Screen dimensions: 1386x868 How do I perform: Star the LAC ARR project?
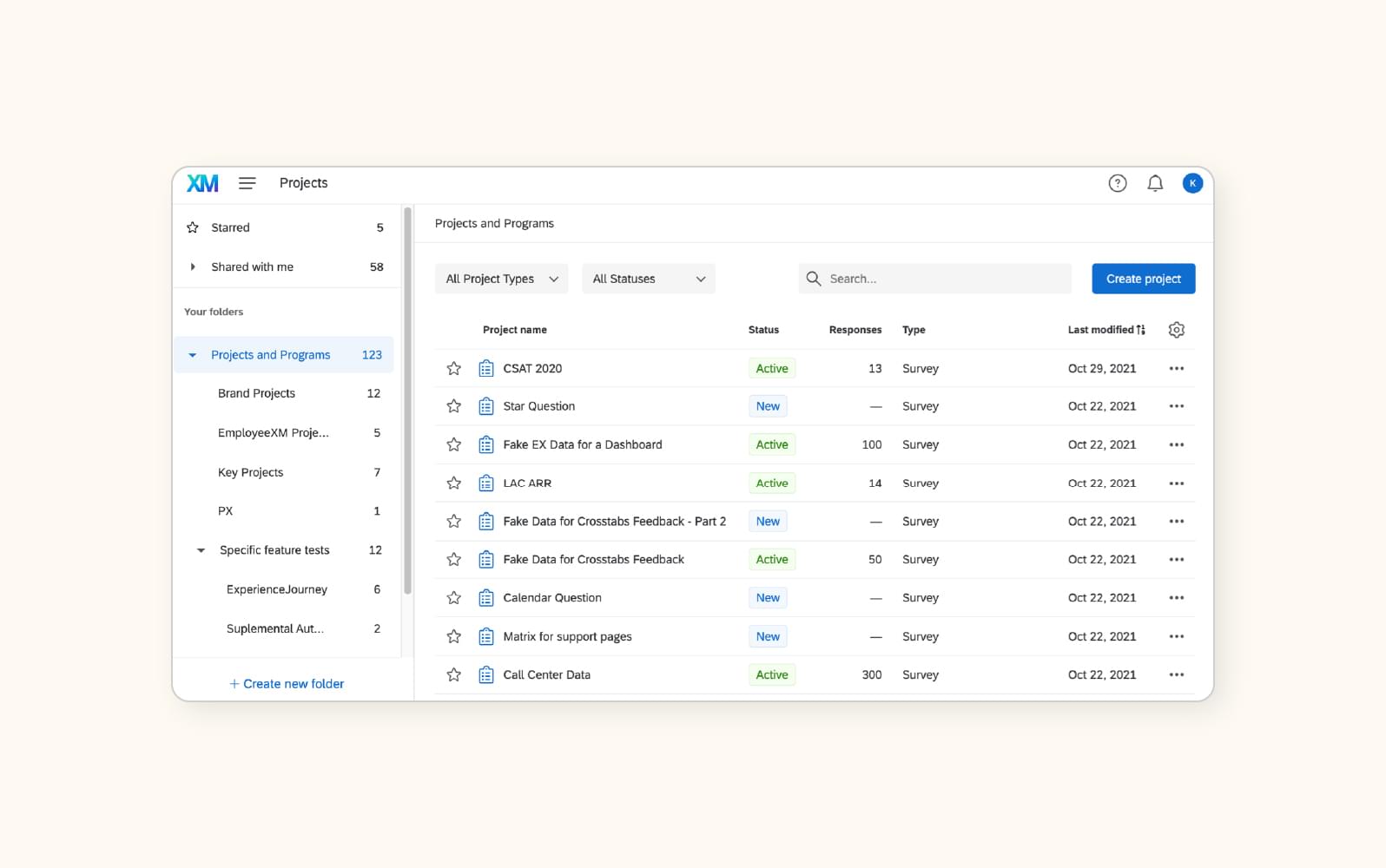[453, 483]
